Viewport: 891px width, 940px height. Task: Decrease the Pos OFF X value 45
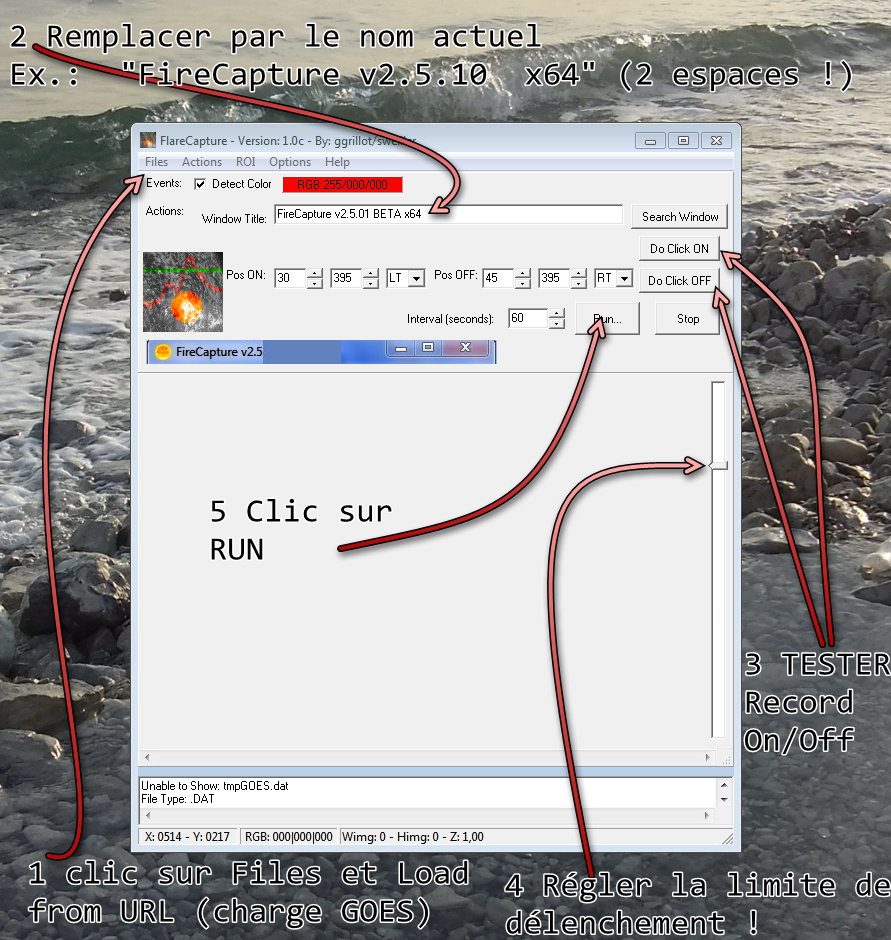523,283
